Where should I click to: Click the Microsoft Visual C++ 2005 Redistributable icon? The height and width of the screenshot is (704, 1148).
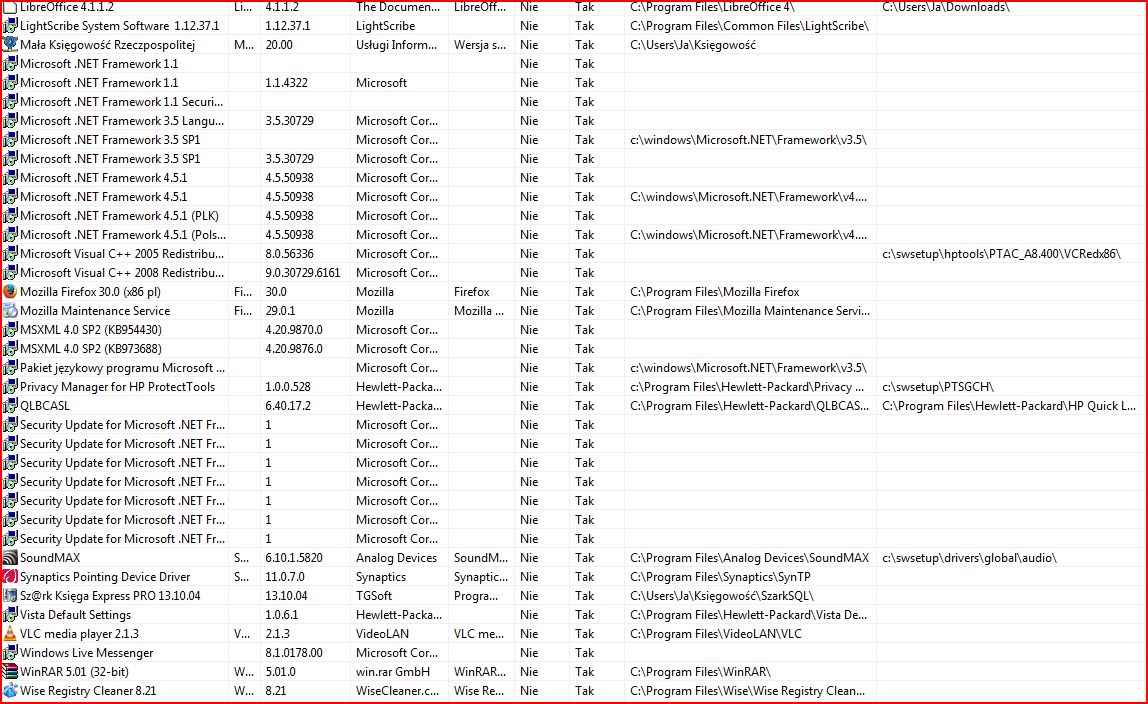10,253
